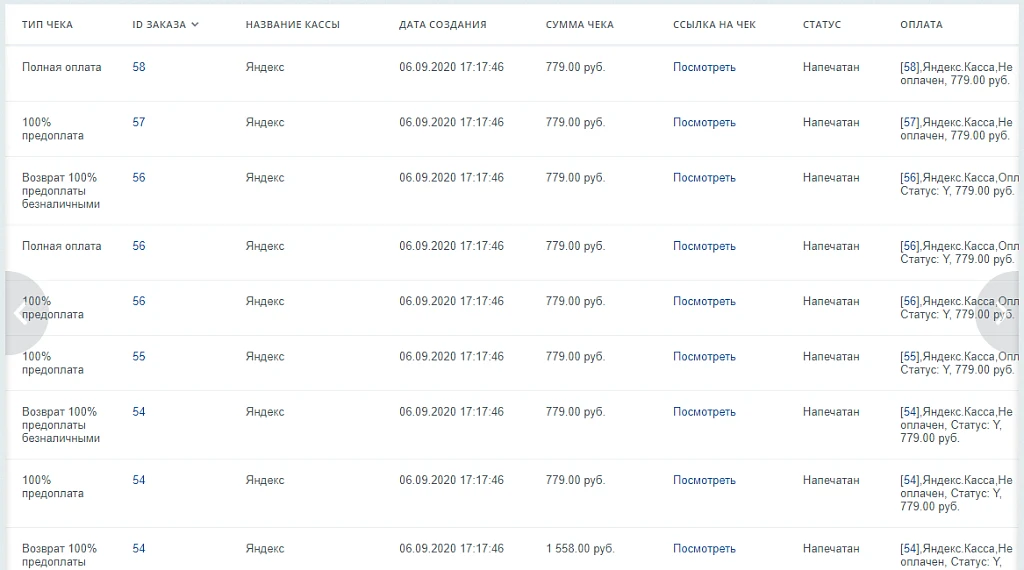Click the ССЫЛКА НА ЧЕК column header
Image resolution: width=1024 pixels, height=570 pixels.
click(x=714, y=25)
